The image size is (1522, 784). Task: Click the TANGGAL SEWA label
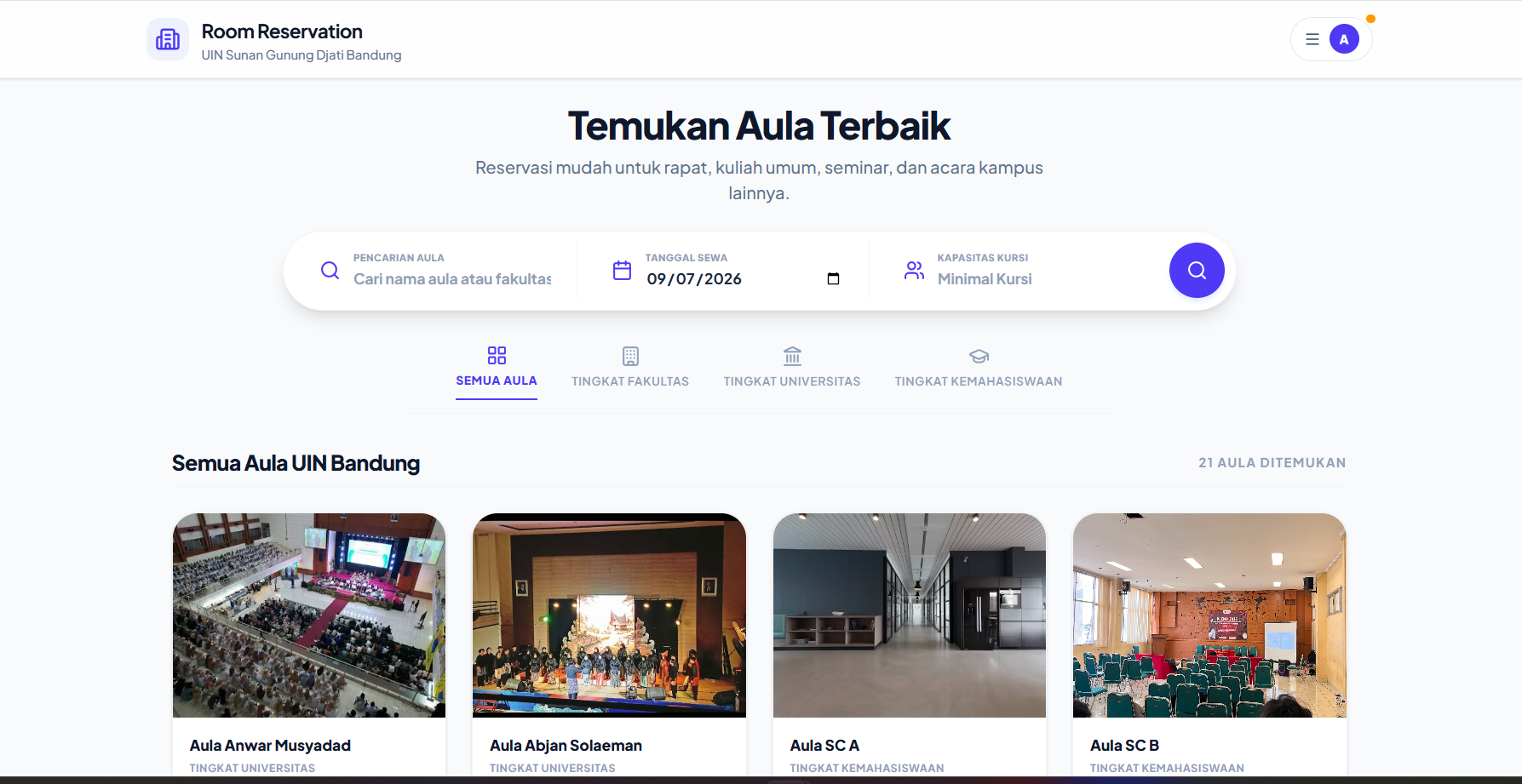click(686, 258)
